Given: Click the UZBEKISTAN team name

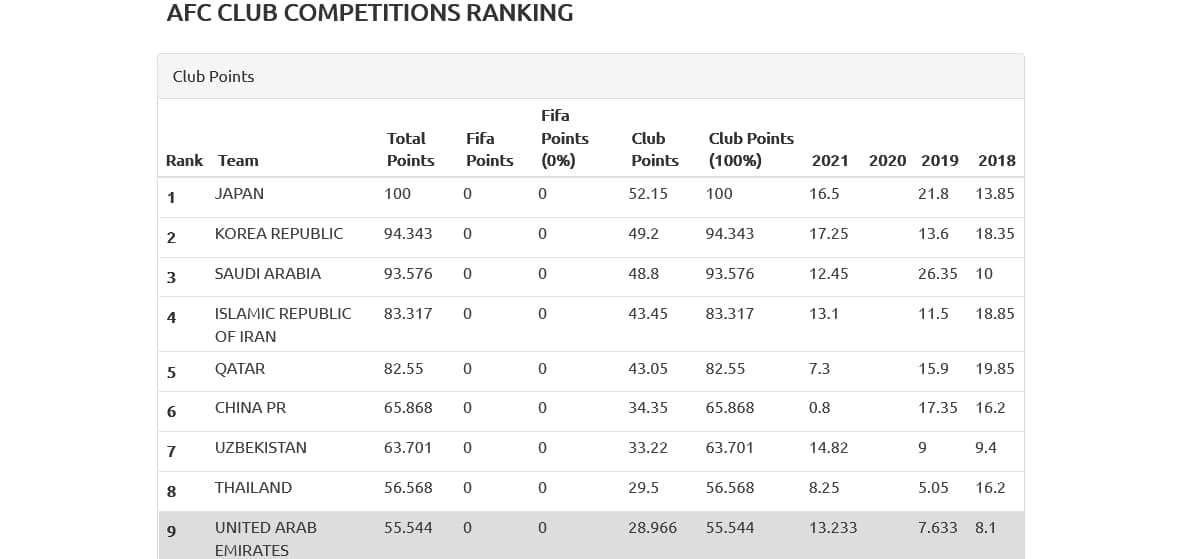Looking at the screenshot, I should pos(260,448).
